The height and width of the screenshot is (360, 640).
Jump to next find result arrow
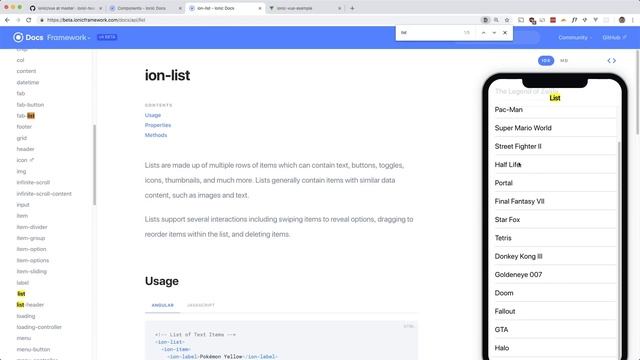pyautogui.click(x=494, y=33)
